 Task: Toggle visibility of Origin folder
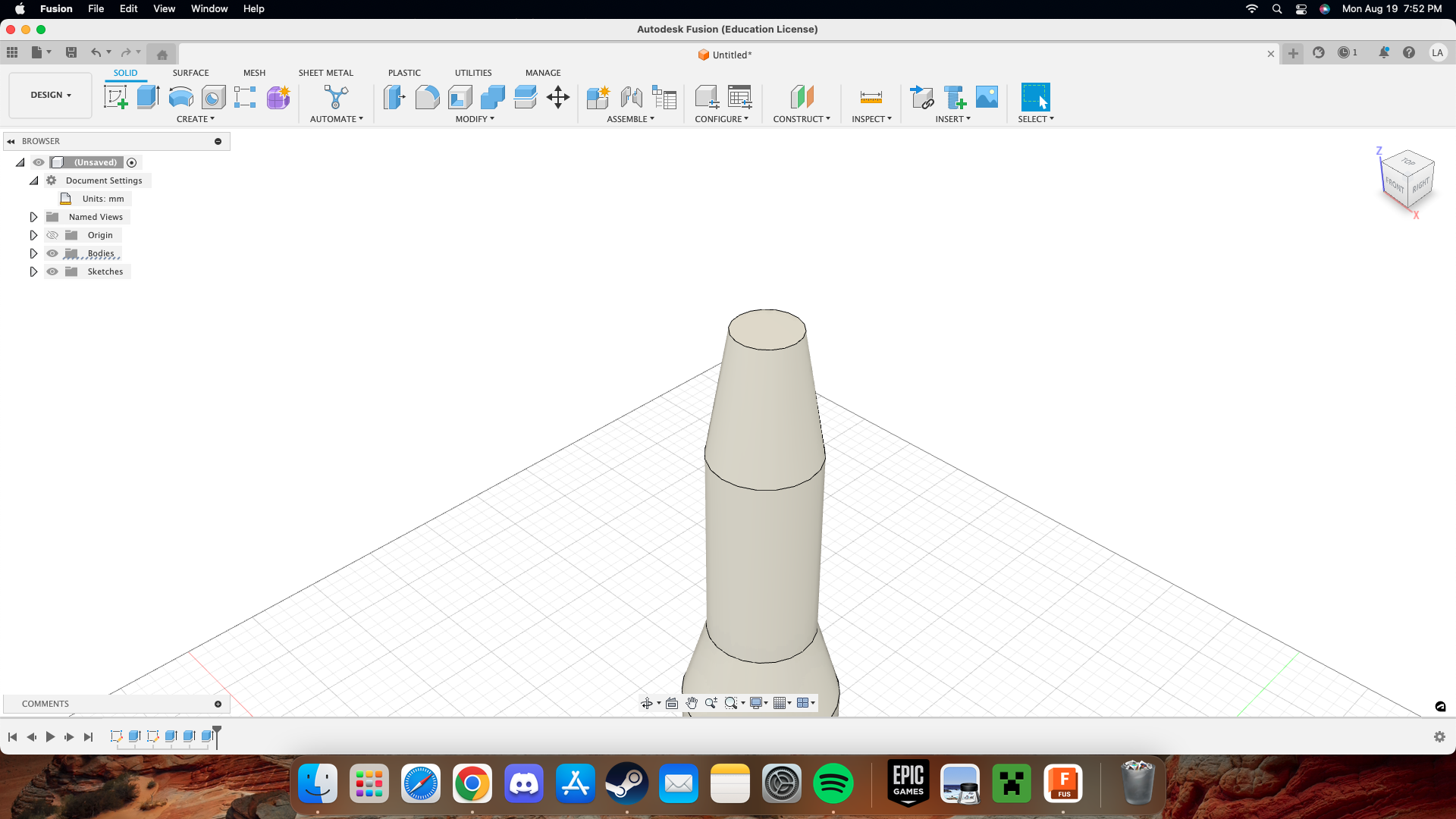(52, 235)
